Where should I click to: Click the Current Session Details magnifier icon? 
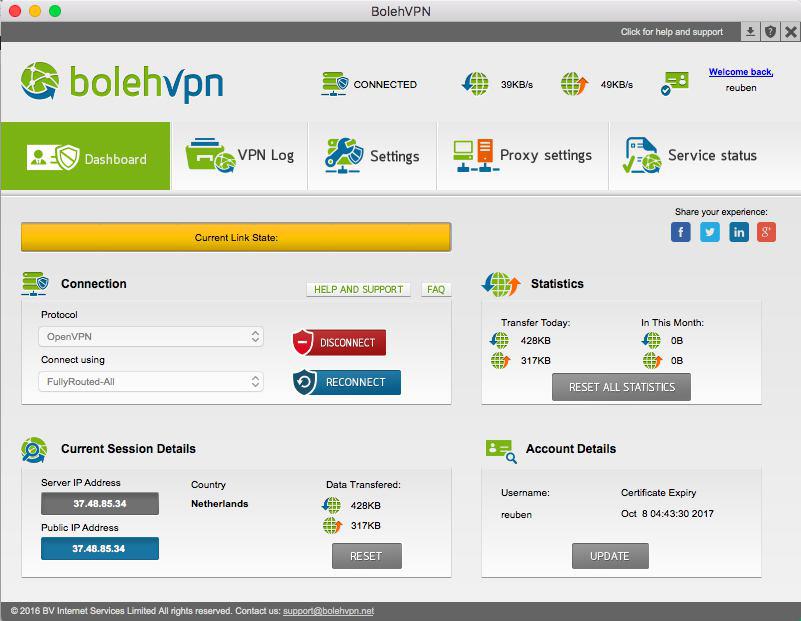34,450
